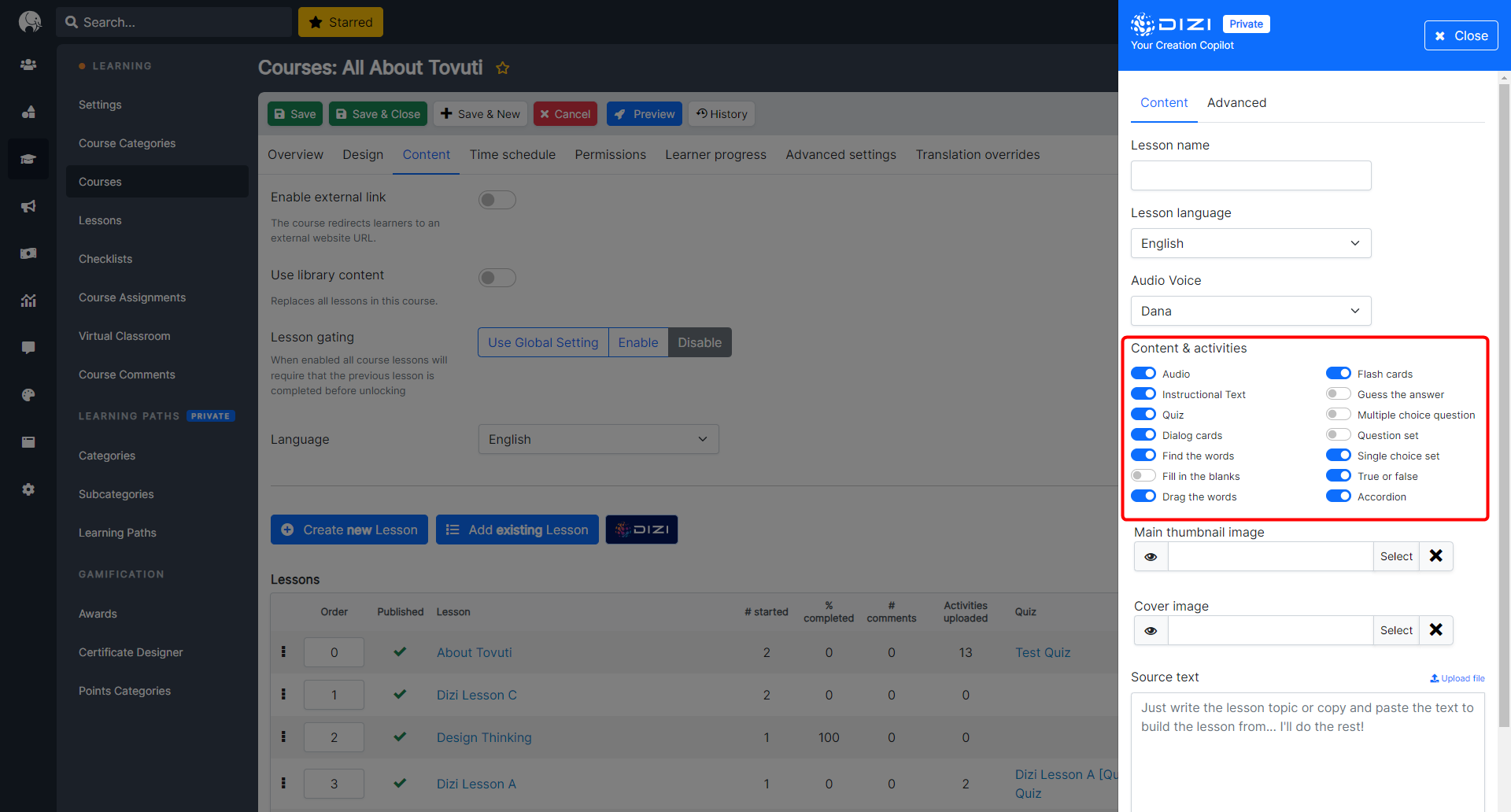Star the course title favorite icon

tap(503, 68)
